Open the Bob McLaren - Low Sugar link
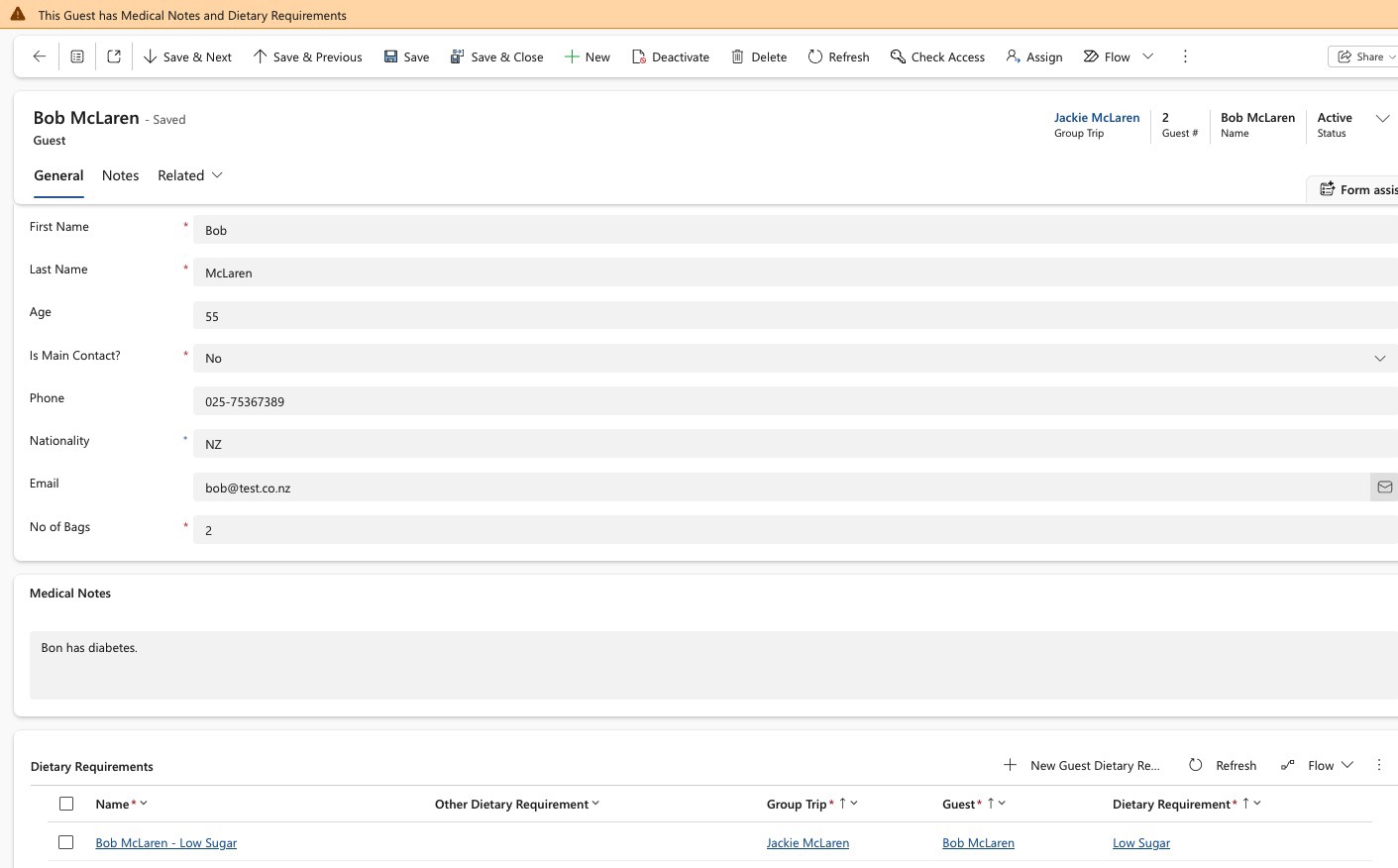 tap(166, 843)
